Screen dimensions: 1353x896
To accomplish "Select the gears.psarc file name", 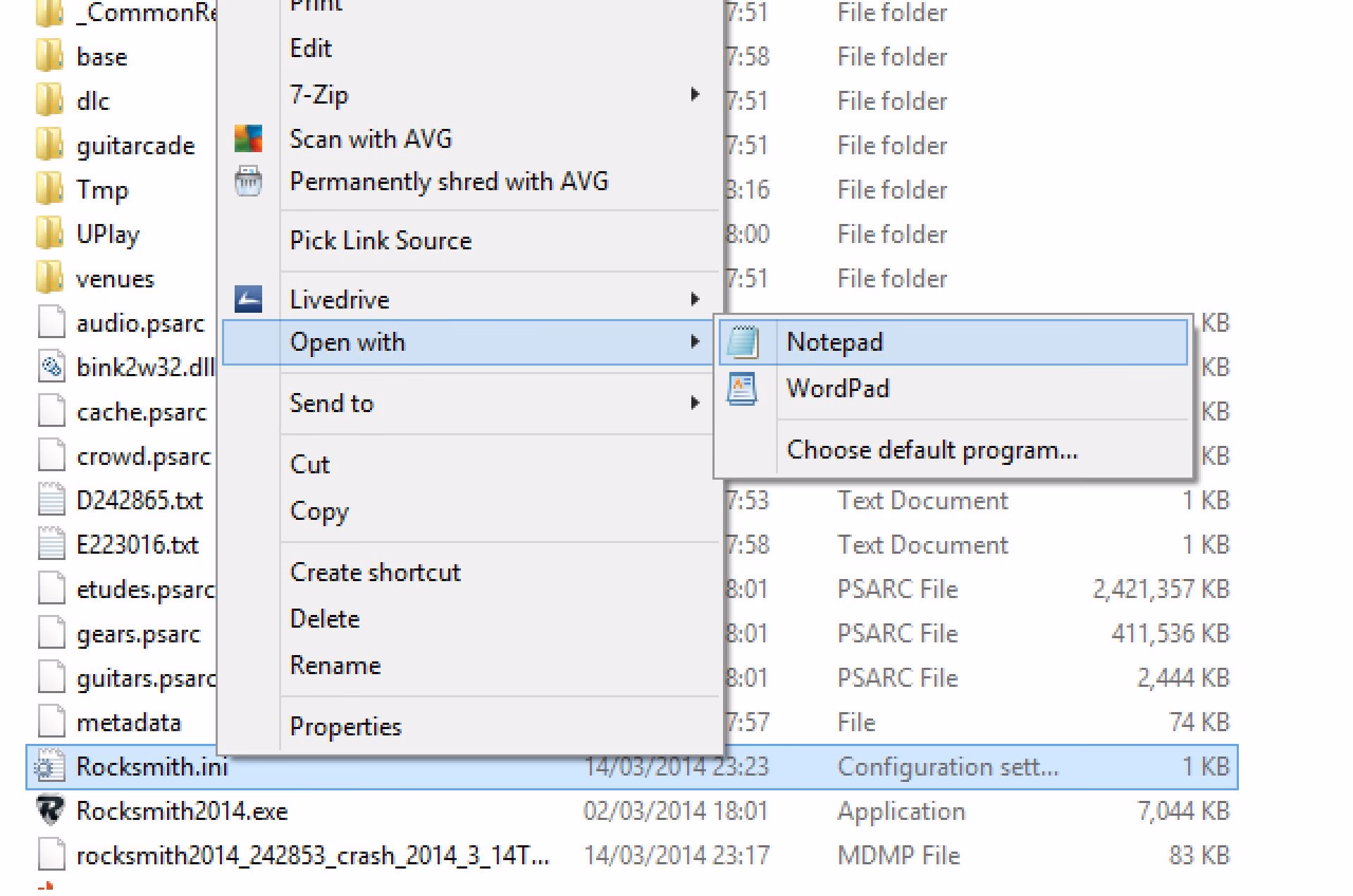I will tap(138, 635).
